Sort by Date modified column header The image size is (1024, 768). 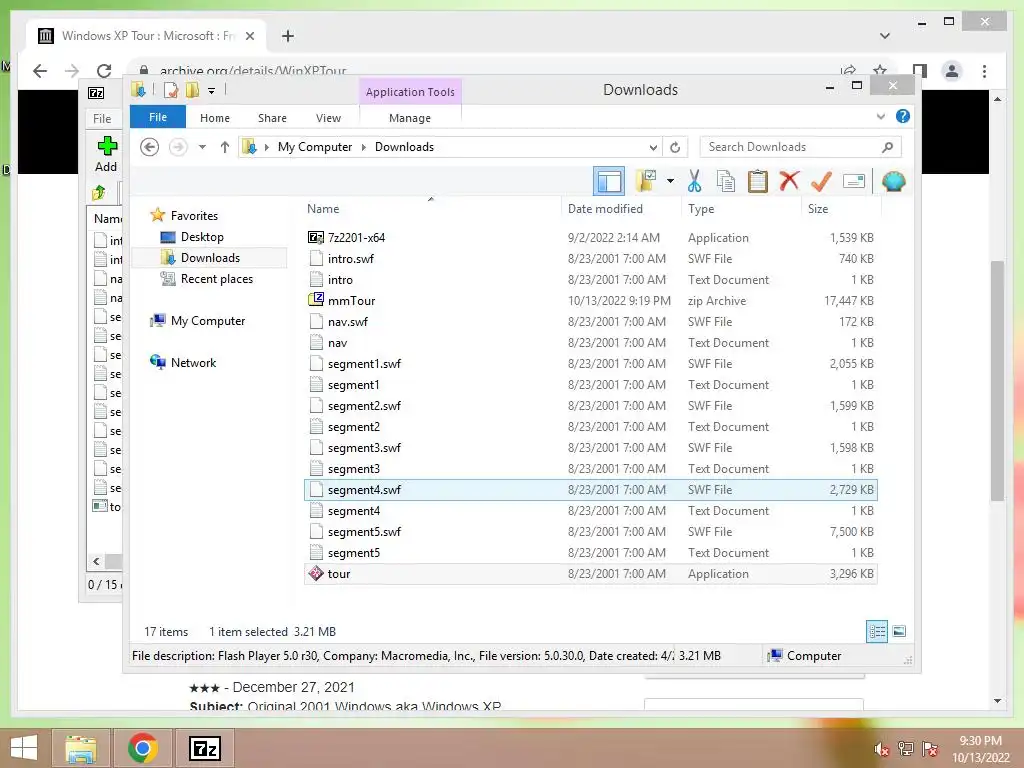click(x=605, y=209)
